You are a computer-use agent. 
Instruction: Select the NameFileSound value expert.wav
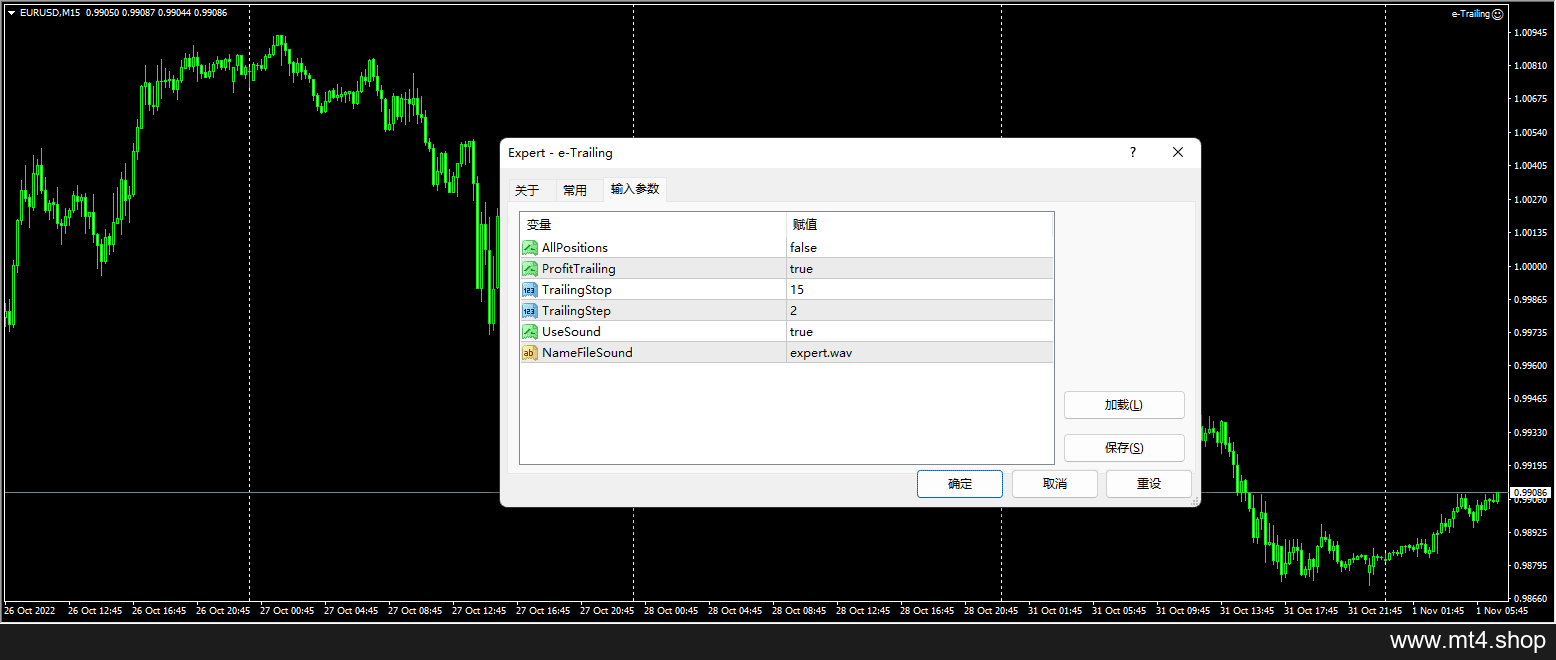tap(820, 353)
